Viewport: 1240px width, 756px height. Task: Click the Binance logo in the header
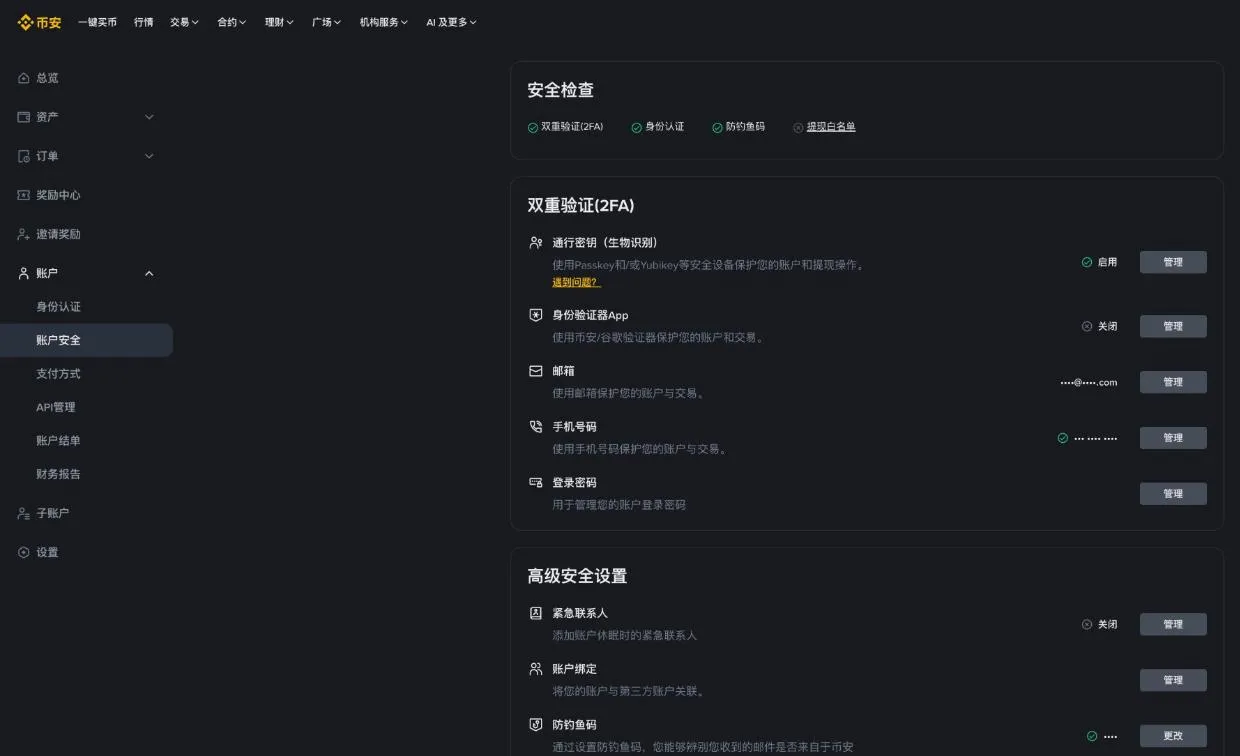tap(39, 22)
